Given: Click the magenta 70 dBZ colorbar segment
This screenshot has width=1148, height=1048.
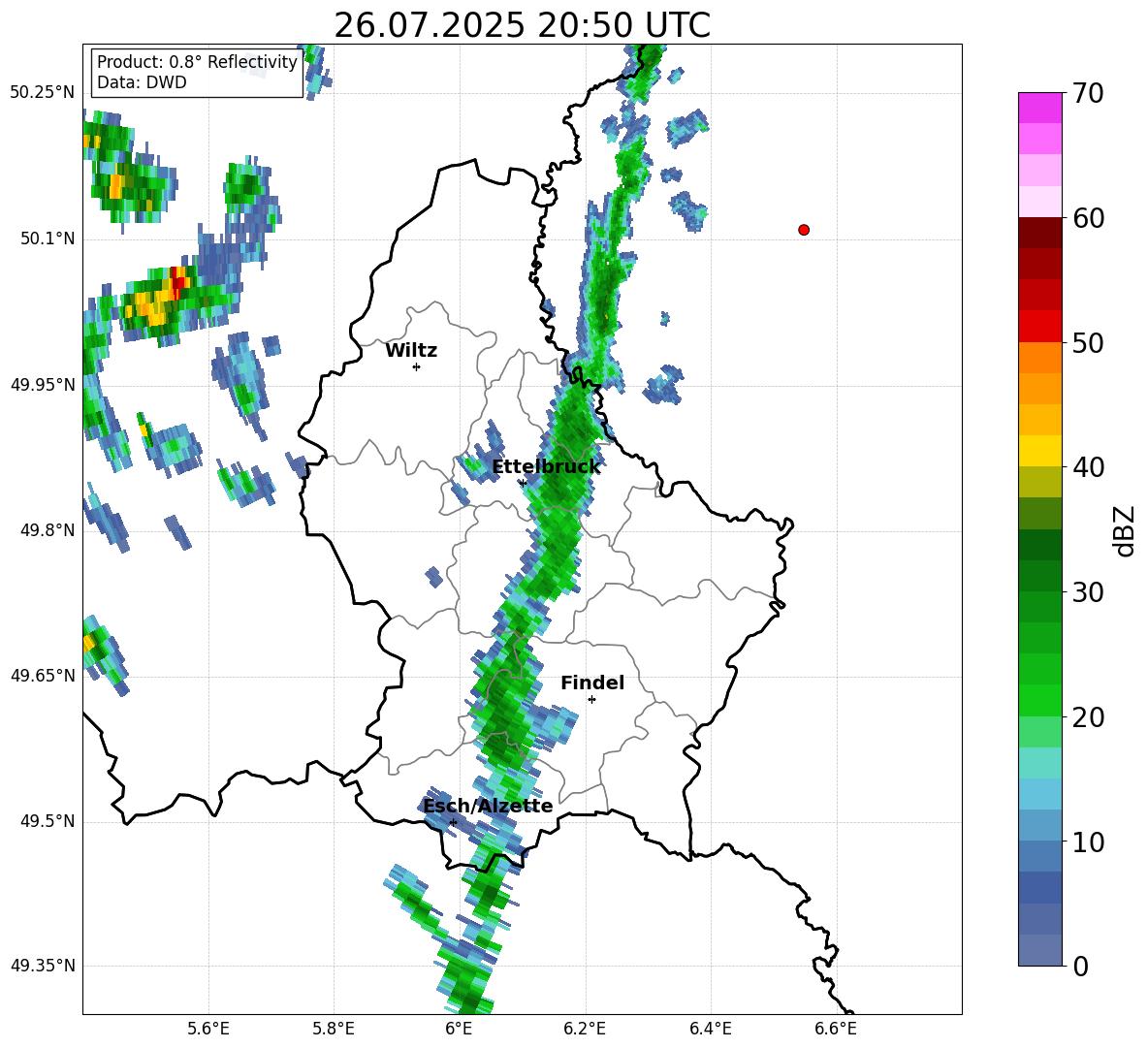Looking at the screenshot, I should (1039, 108).
